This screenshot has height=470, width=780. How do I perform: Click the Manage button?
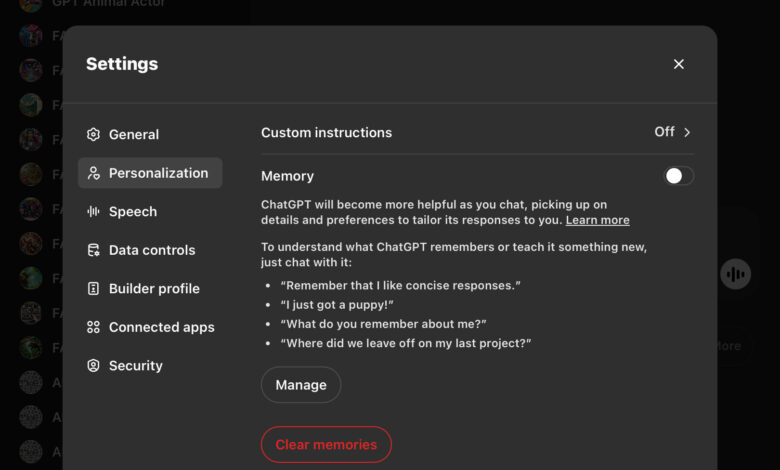pos(301,384)
